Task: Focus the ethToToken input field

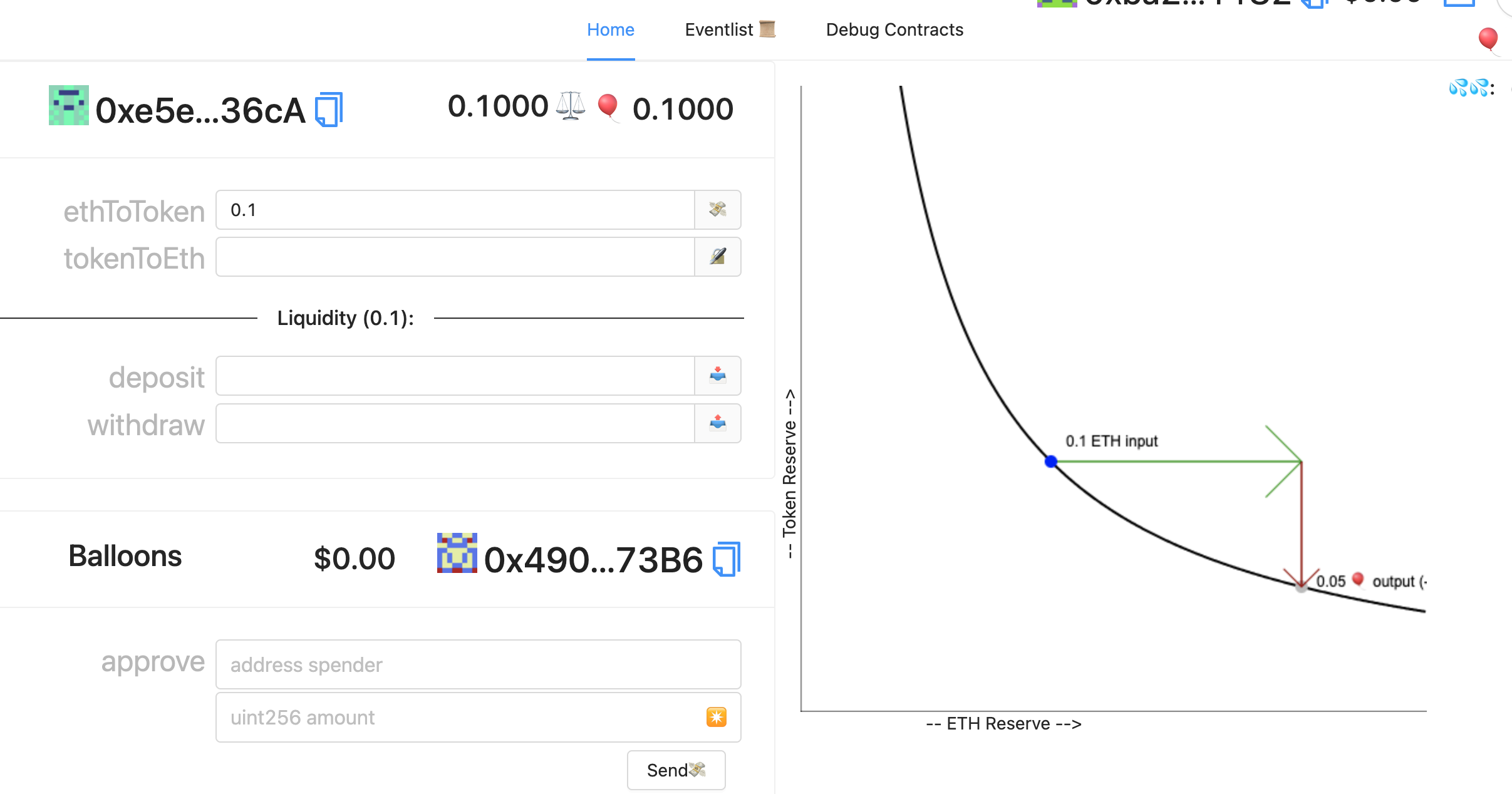Action: point(455,210)
